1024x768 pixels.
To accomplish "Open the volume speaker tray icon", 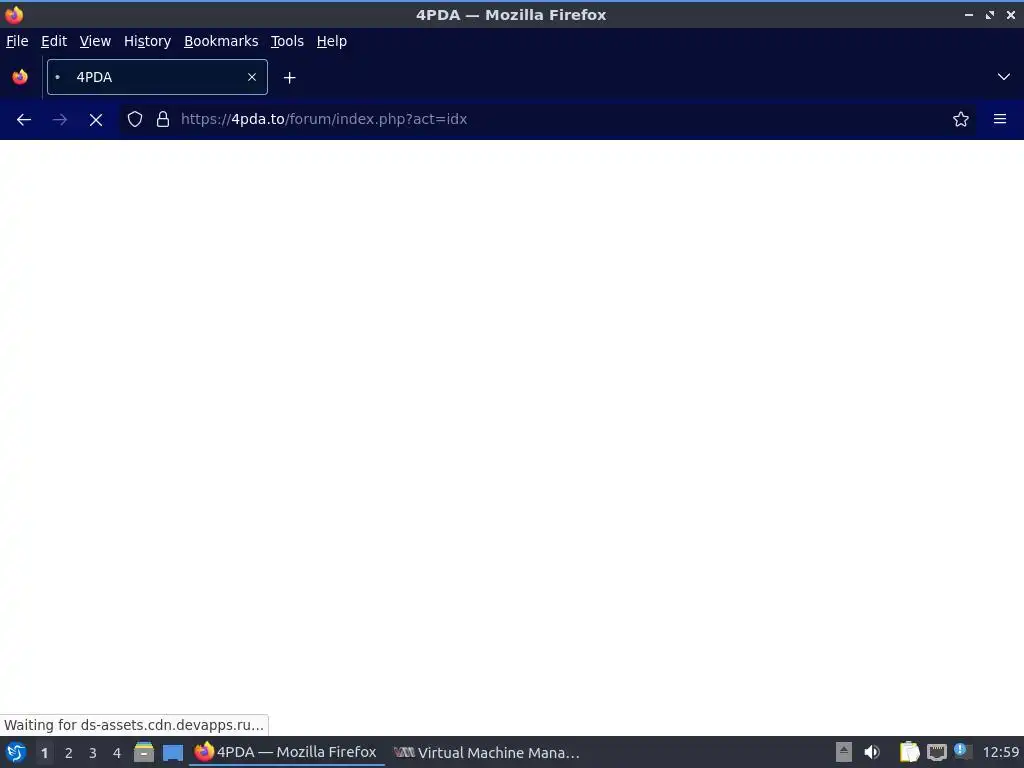I will (x=872, y=752).
